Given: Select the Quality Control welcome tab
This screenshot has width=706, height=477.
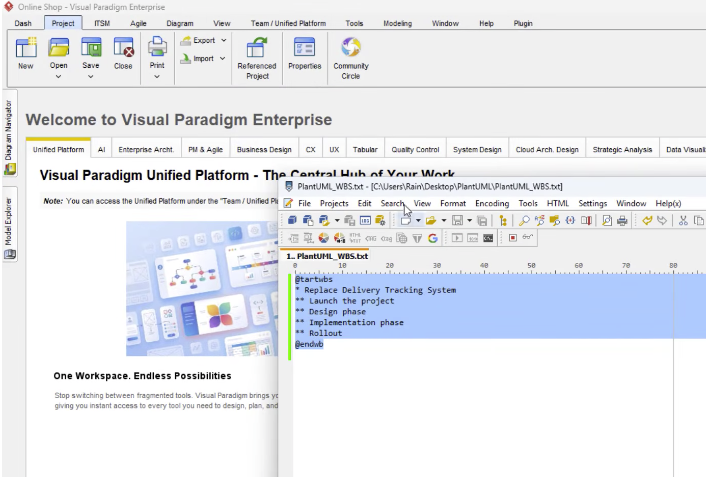Looking at the screenshot, I should click(415, 150).
